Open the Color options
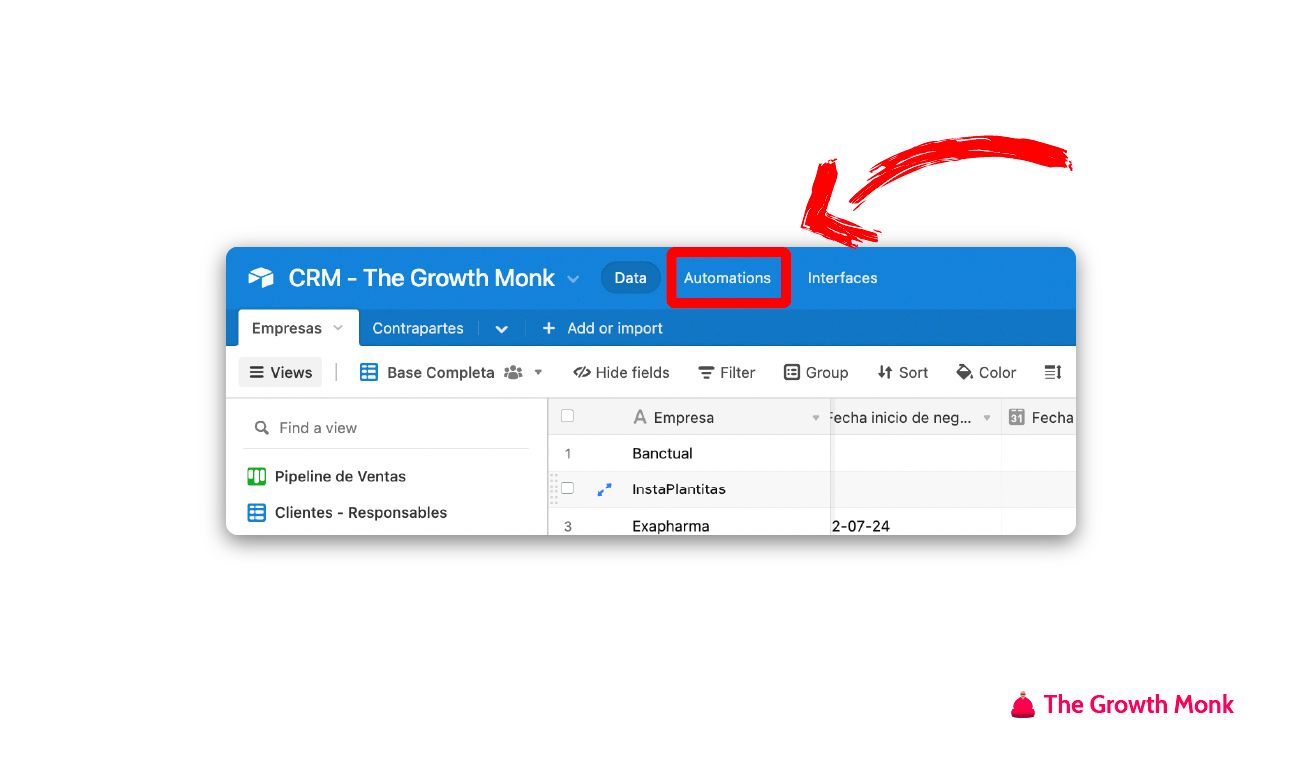 986,372
